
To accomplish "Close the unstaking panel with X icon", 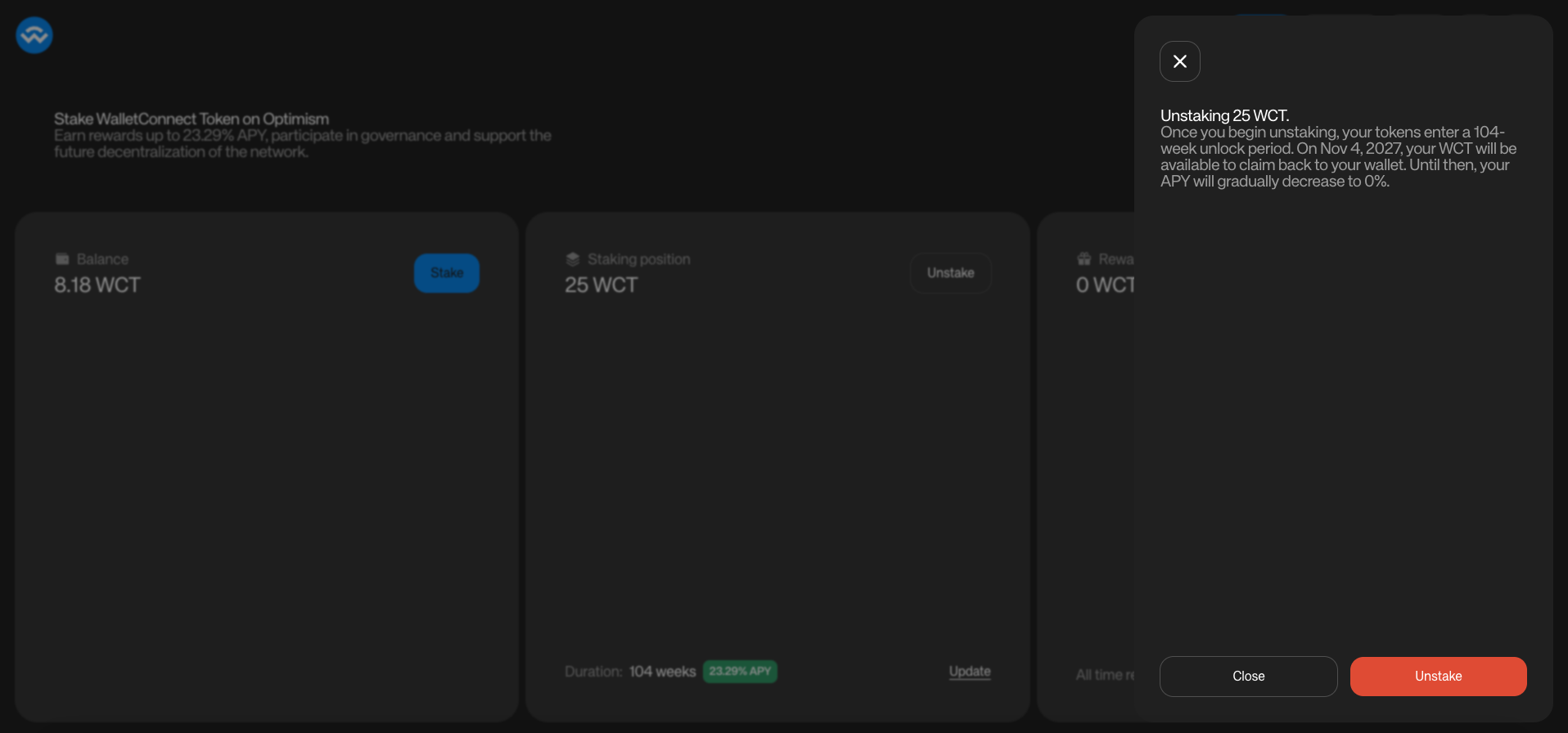I will 1179,61.
